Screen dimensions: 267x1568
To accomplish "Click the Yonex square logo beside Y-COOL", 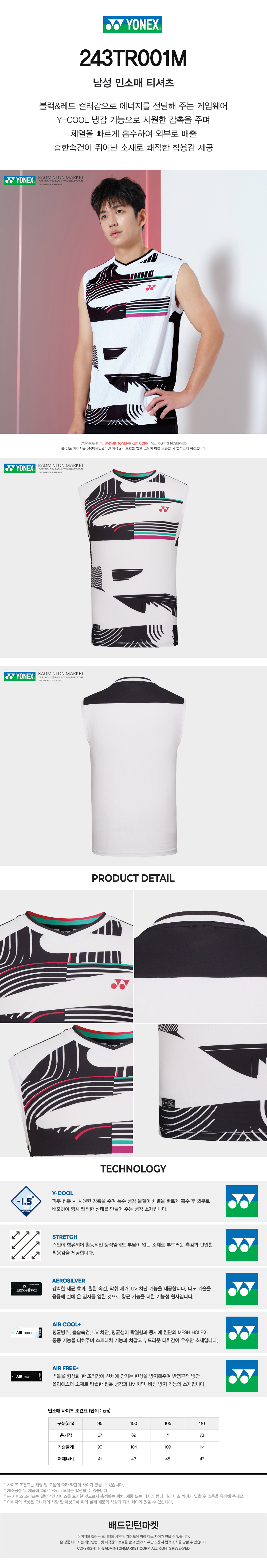I will pyautogui.click(x=241, y=1201).
